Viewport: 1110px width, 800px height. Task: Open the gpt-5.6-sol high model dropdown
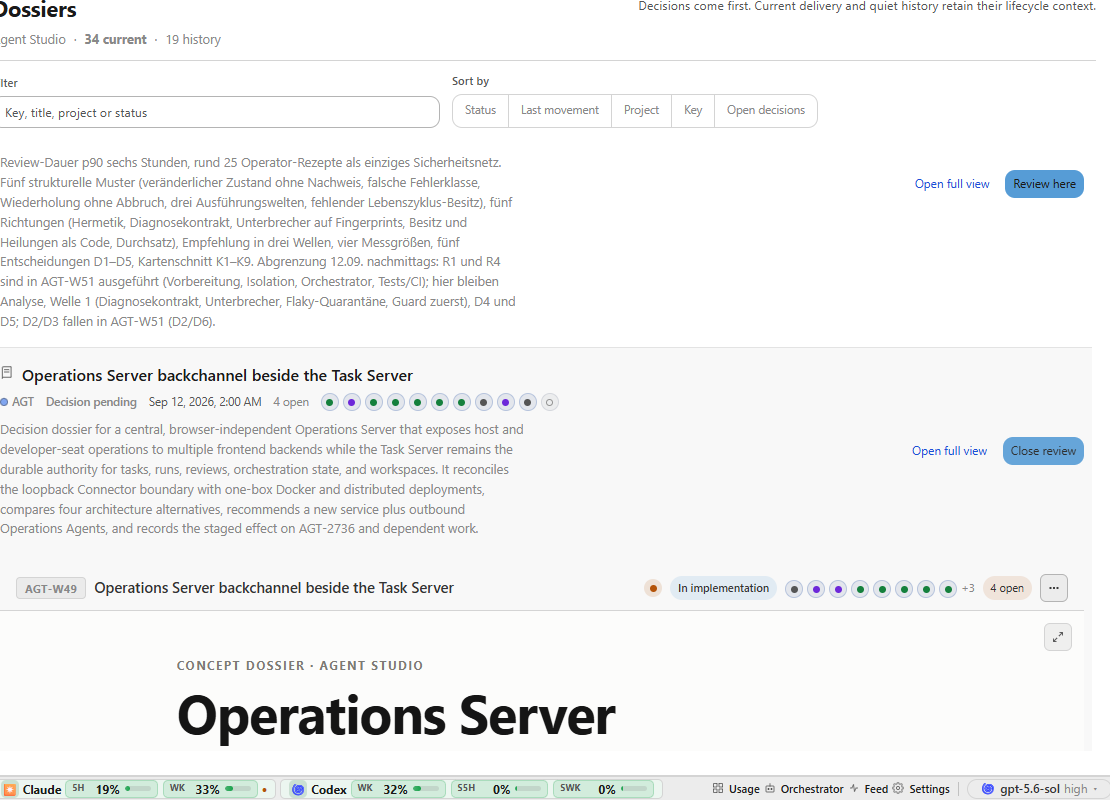1037,789
